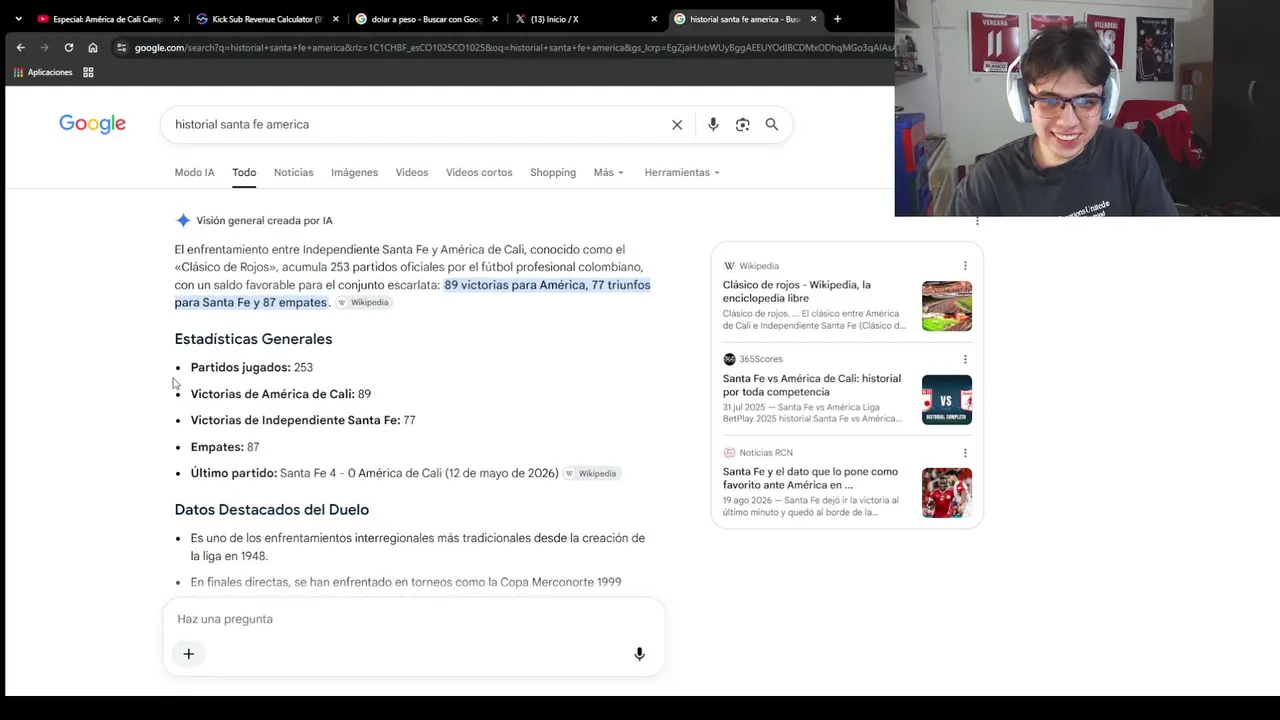The width and height of the screenshot is (1280, 720).
Task: Click the 365Scores favicon on the source card
Action: (x=729, y=359)
